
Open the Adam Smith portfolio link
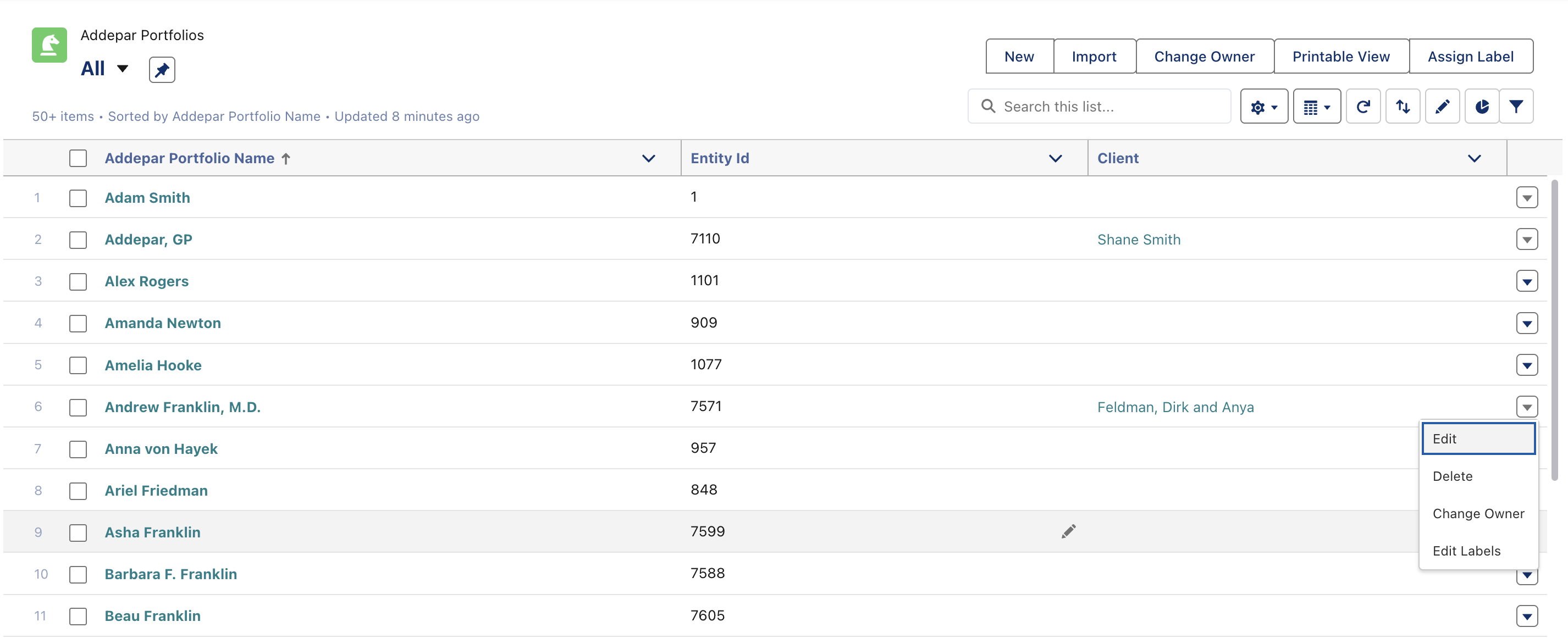(x=147, y=198)
